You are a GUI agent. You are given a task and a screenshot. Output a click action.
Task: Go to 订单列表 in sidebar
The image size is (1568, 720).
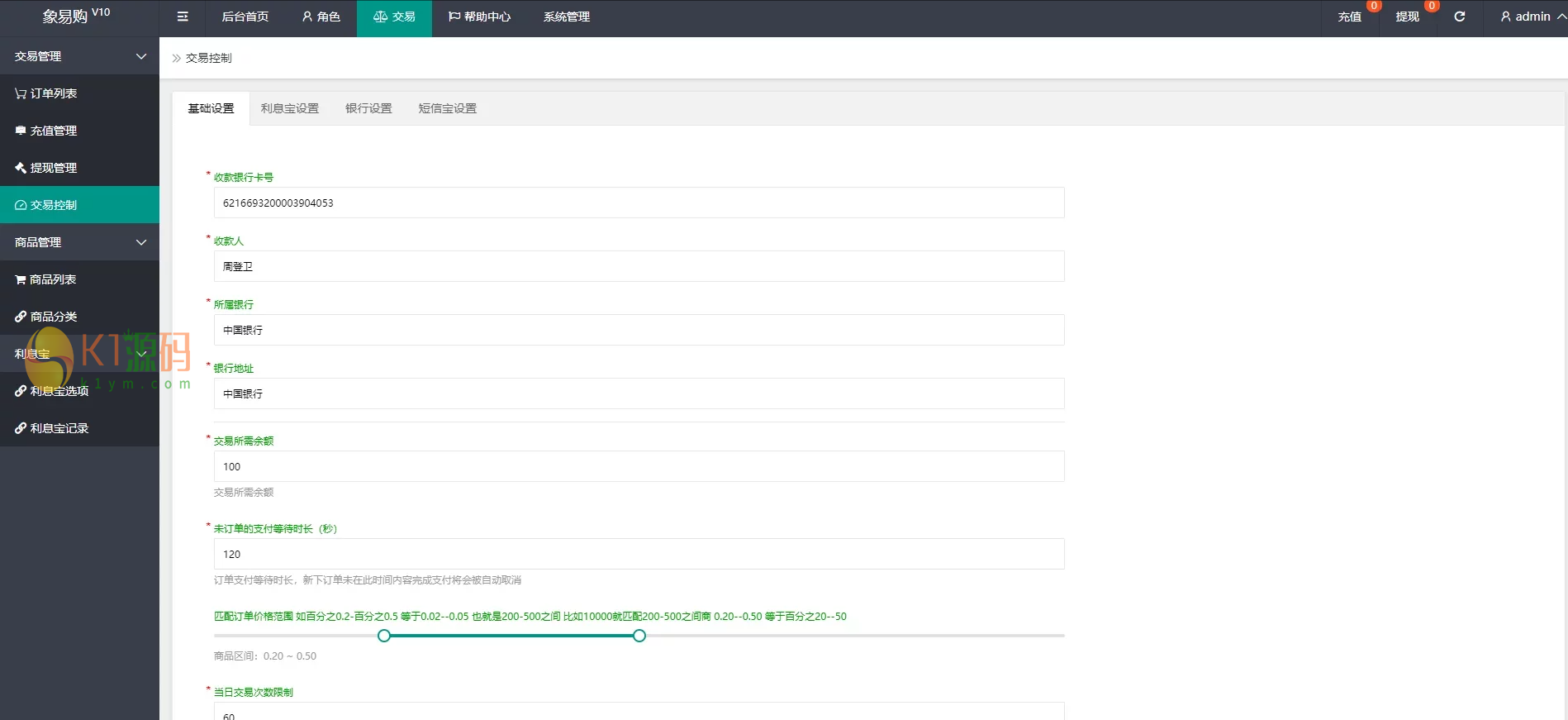[x=79, y=93]
